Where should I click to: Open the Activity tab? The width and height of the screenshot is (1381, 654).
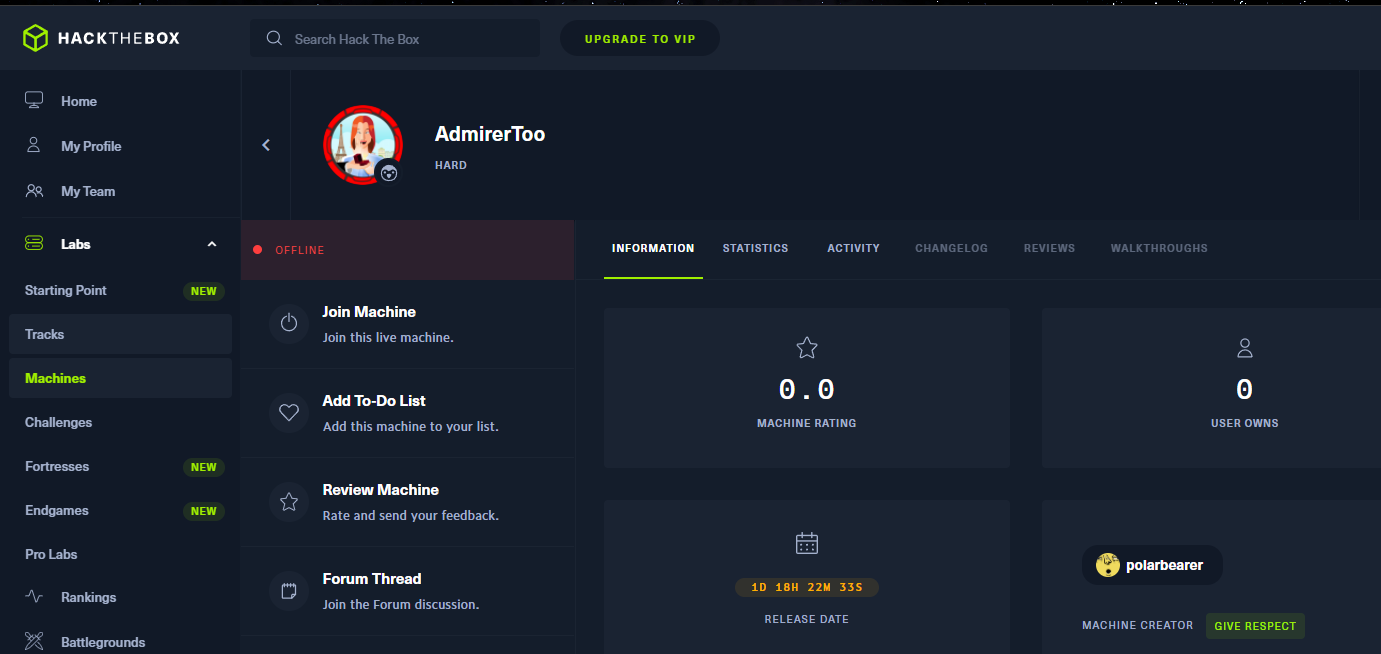[x=853, y=248]
